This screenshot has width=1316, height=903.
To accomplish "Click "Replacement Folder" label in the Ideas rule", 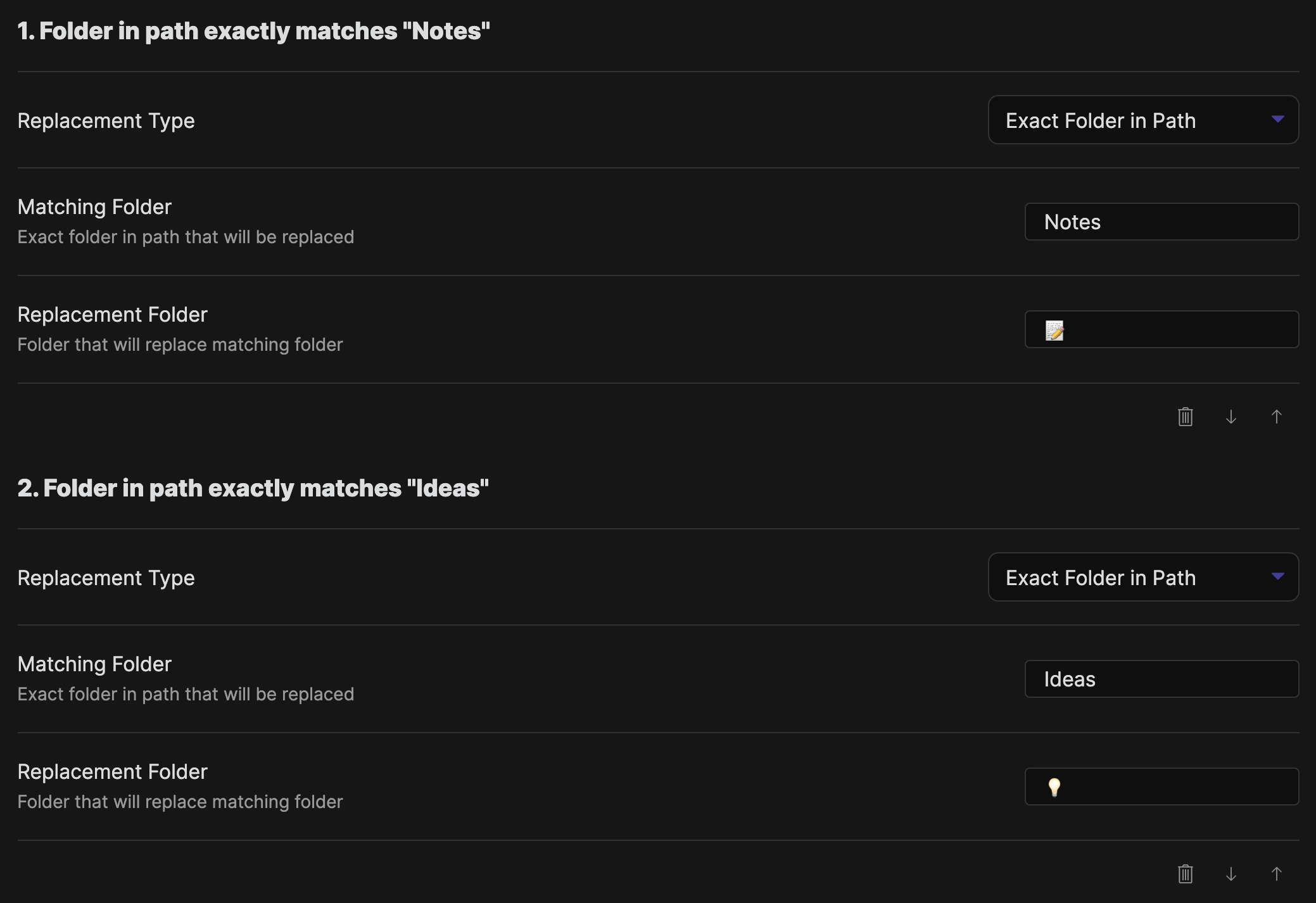I will coord(112,772).
